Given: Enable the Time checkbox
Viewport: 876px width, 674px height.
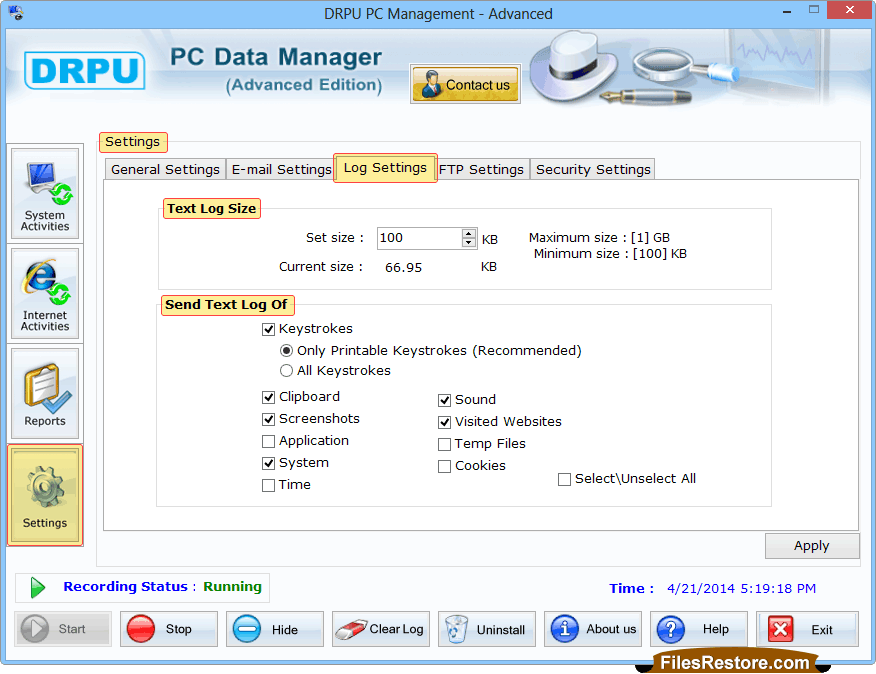Looking at the screenshot, I should pos(269,485).
